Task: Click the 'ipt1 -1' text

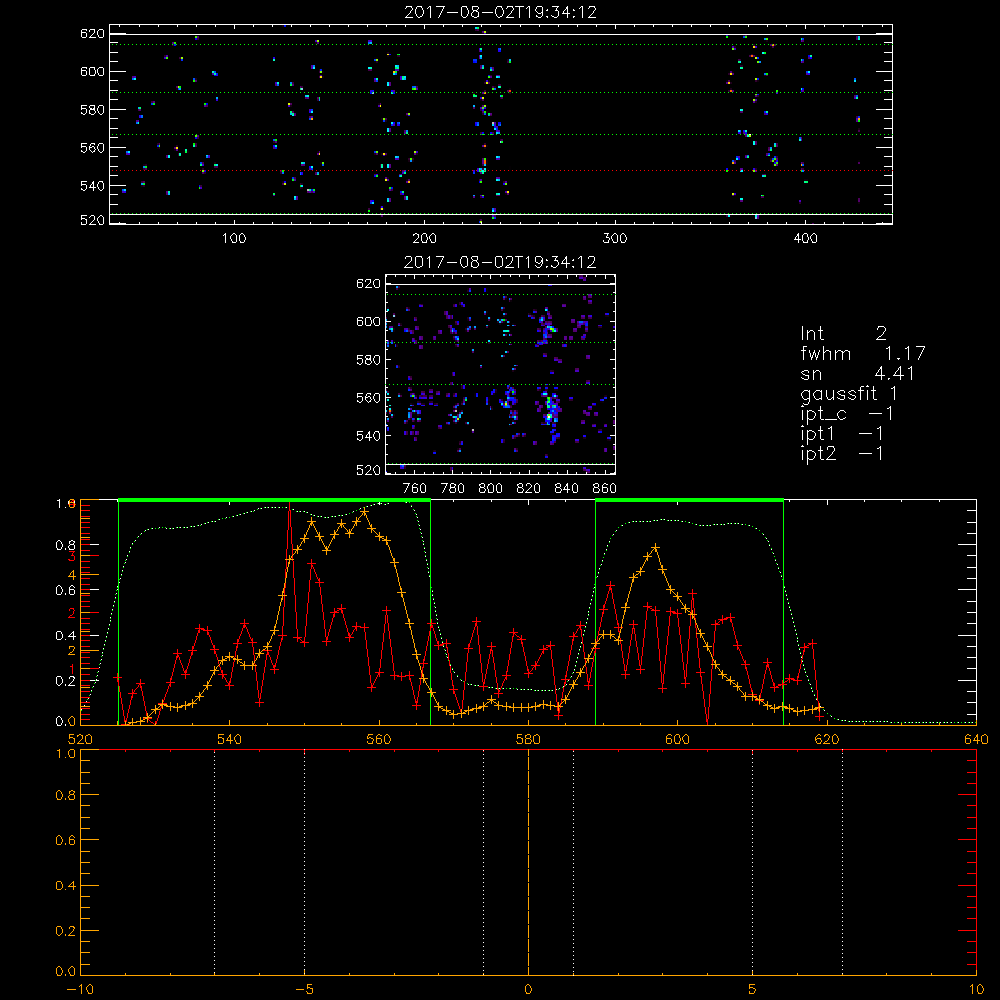Action: 842,434
